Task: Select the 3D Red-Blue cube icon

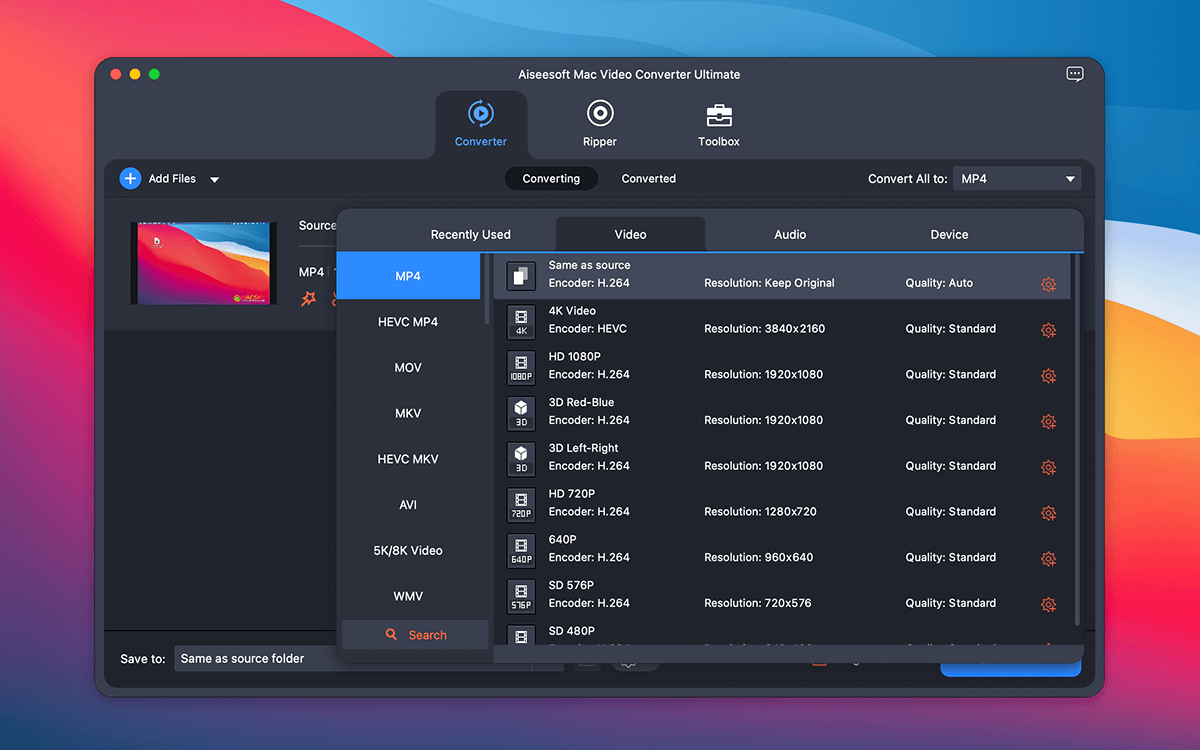Action: tap(521, 412)
